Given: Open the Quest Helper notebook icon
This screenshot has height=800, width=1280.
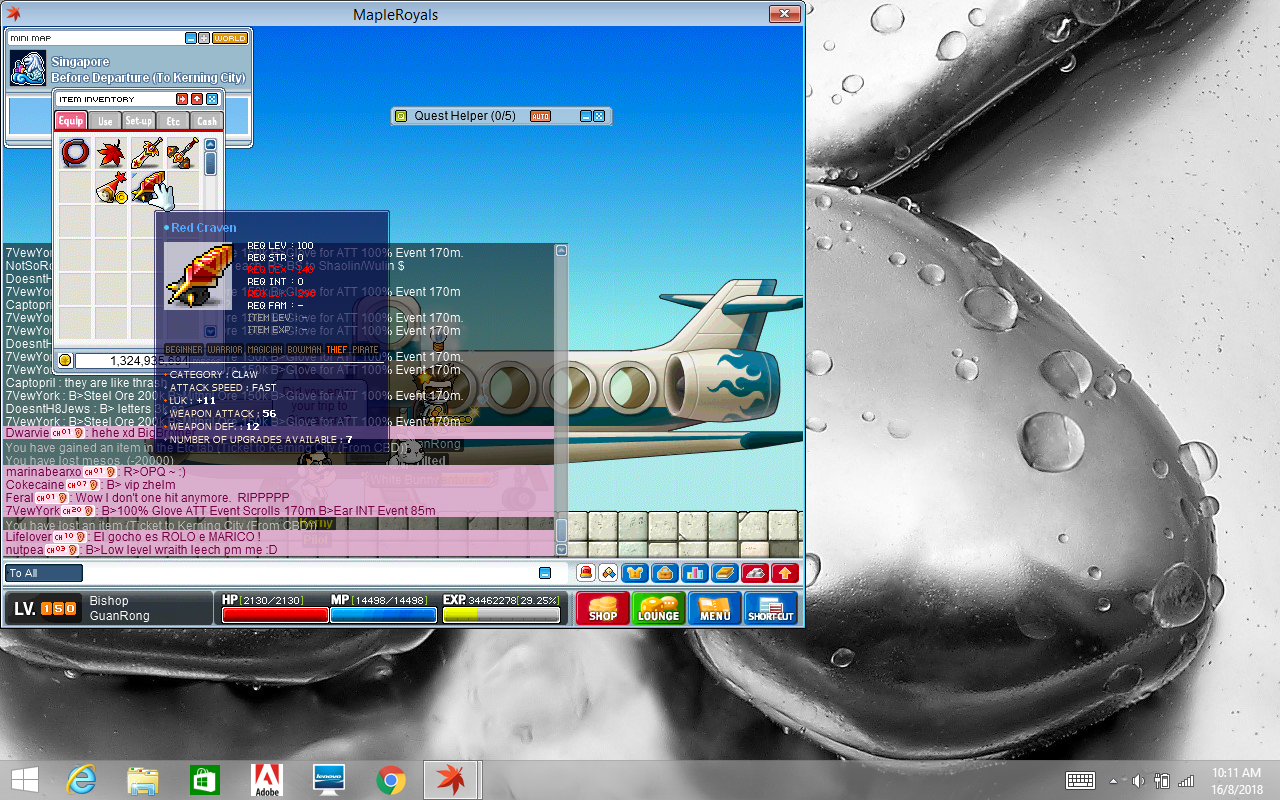Looking at the screenshot, I should point(400,116).
